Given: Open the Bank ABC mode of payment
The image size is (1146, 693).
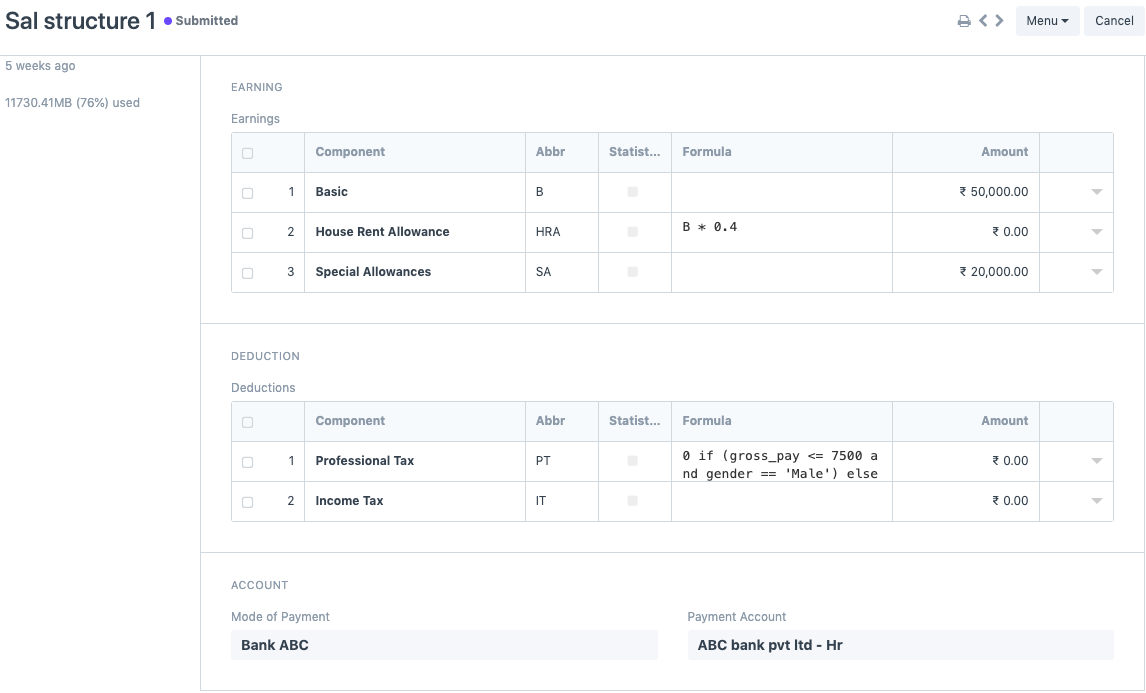Looking at the screenshot, I should [444, 645].
